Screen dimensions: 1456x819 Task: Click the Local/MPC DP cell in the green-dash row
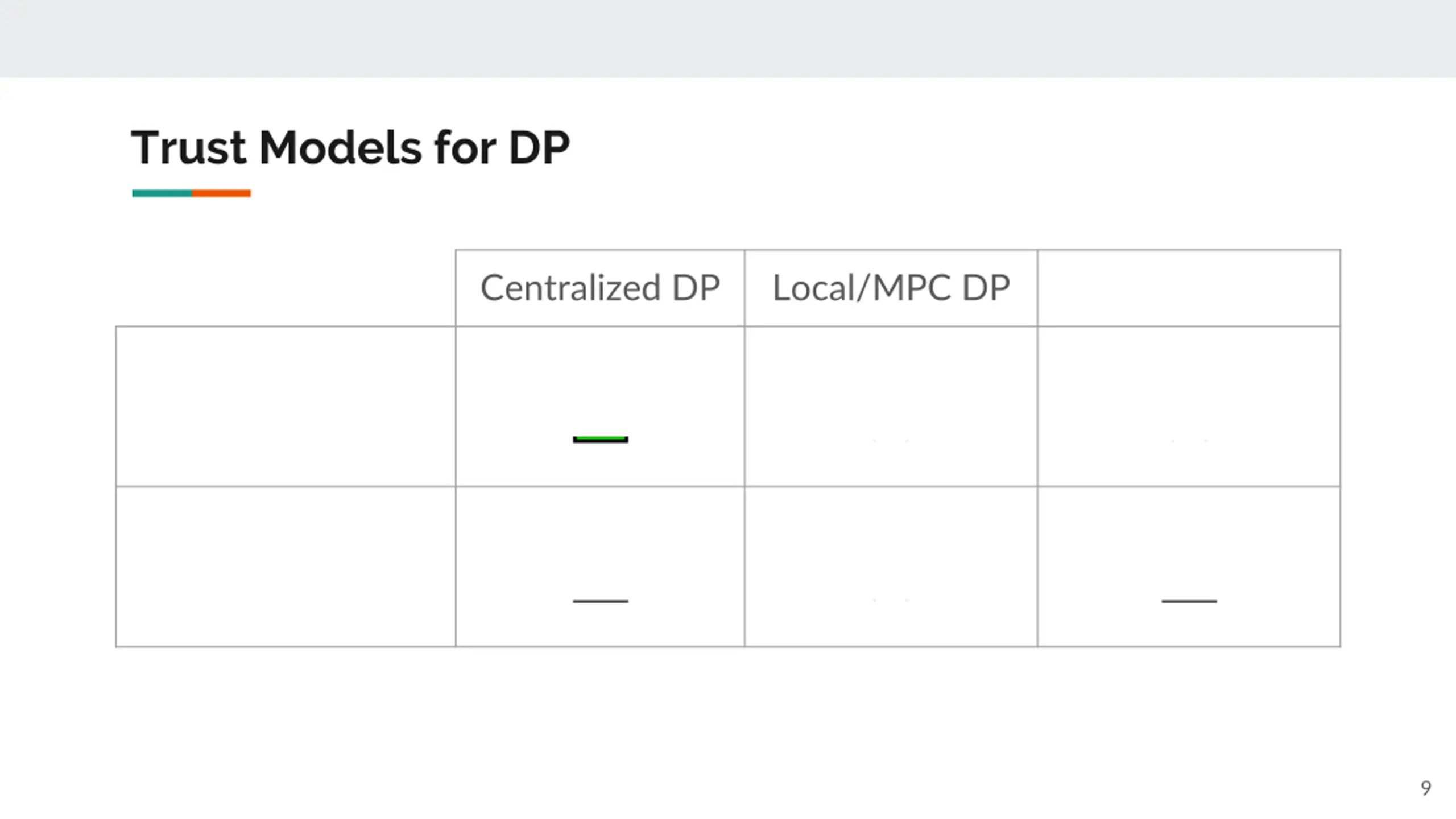891,406
